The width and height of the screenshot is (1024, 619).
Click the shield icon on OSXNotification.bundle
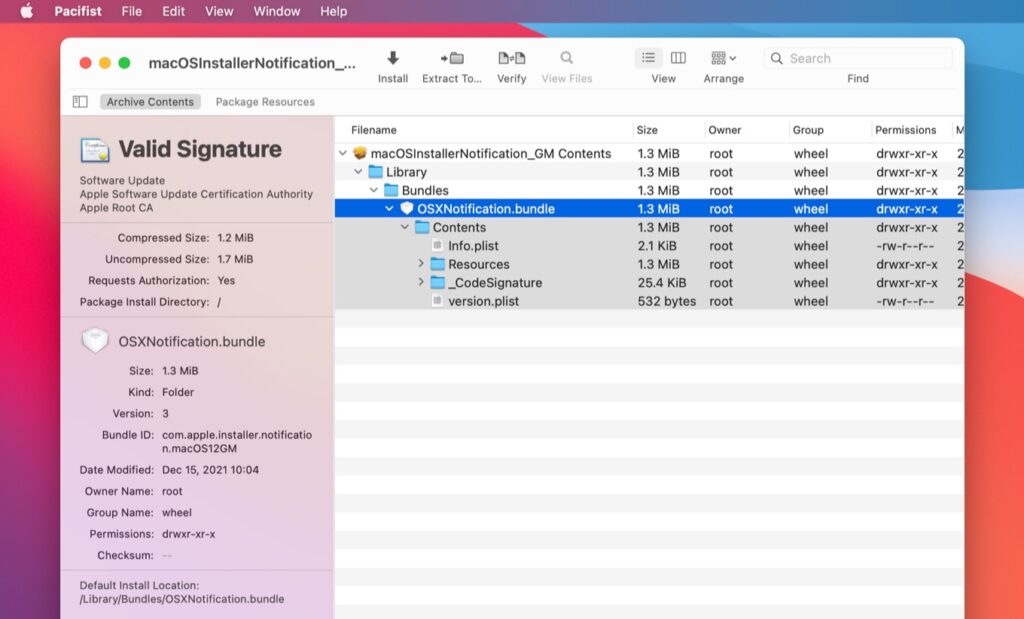click(409, 208)
